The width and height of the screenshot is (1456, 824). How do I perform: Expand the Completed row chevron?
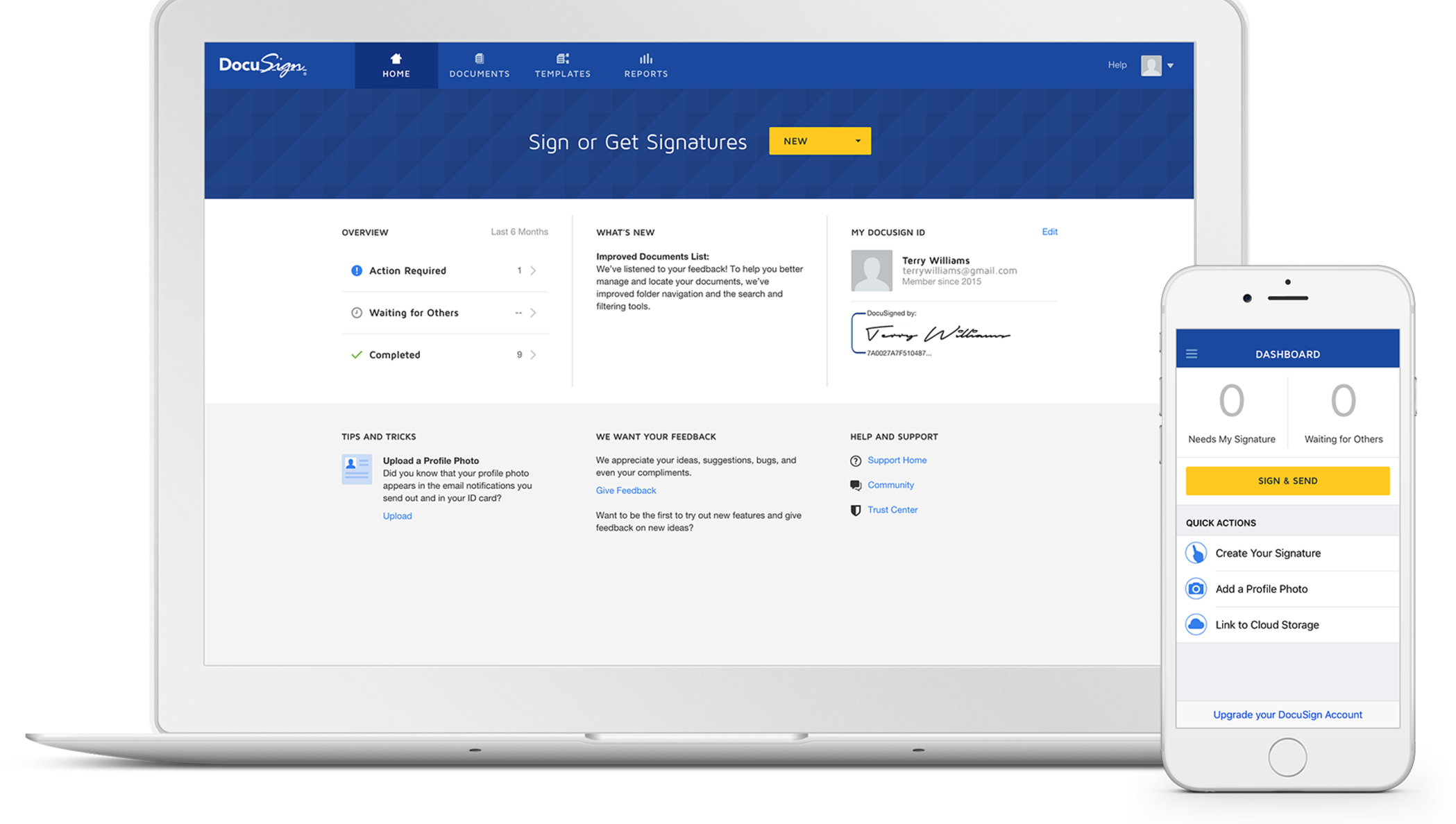(x=536, y=353)
